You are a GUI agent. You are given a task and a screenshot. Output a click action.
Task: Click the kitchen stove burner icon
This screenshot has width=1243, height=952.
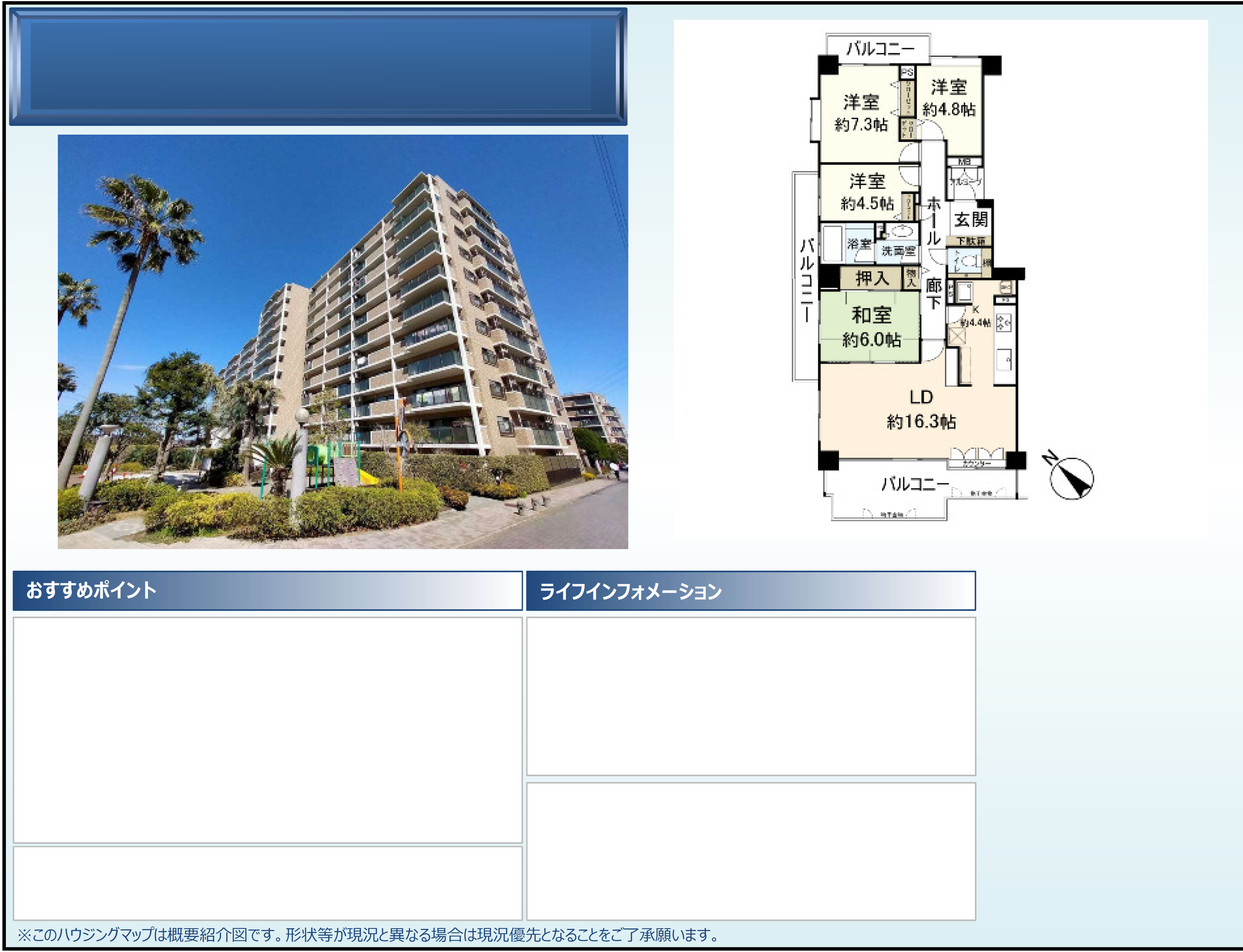pos(1003,323)
